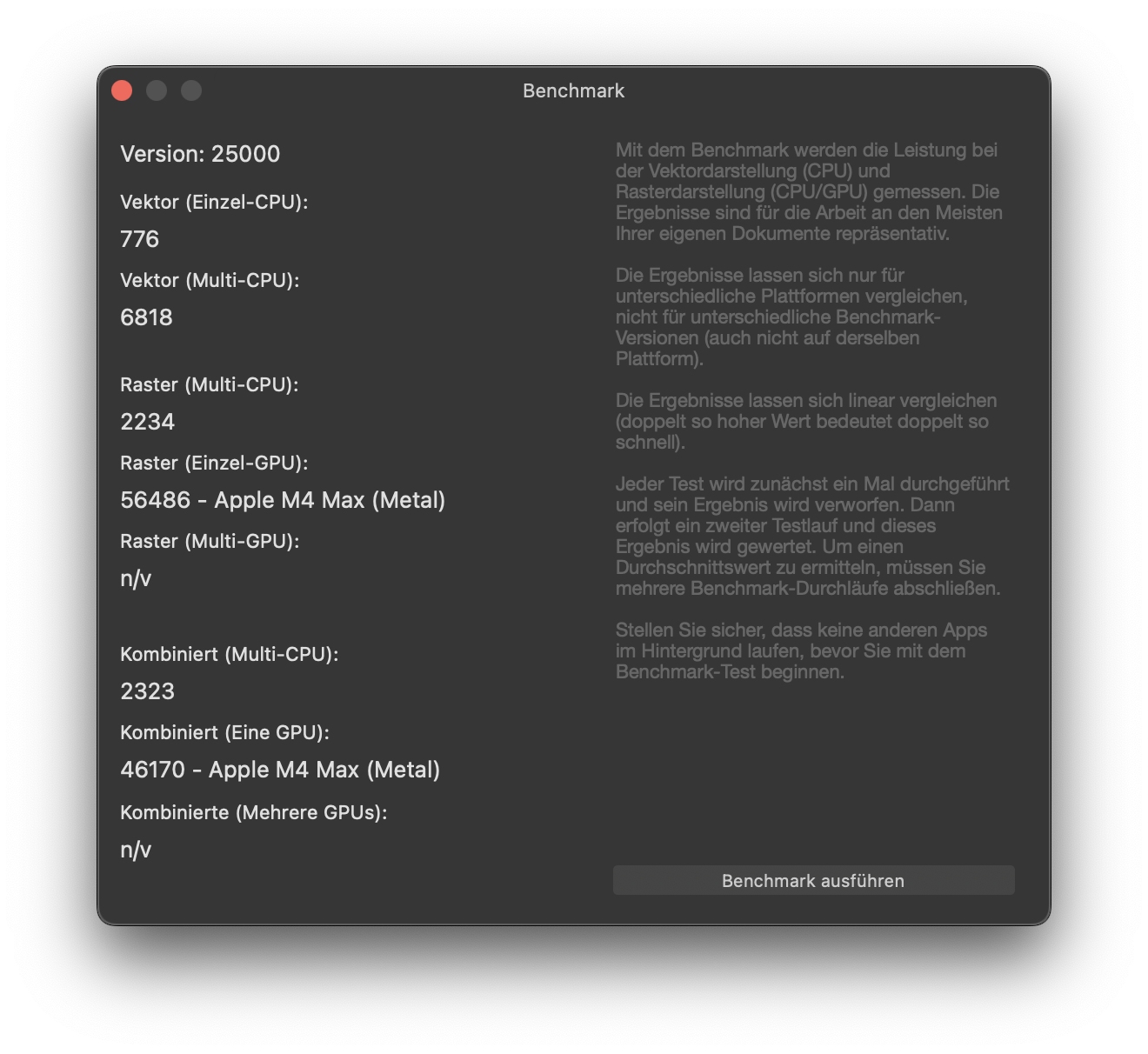Click the Raster (Multi-GPU) label

(210, 541)
